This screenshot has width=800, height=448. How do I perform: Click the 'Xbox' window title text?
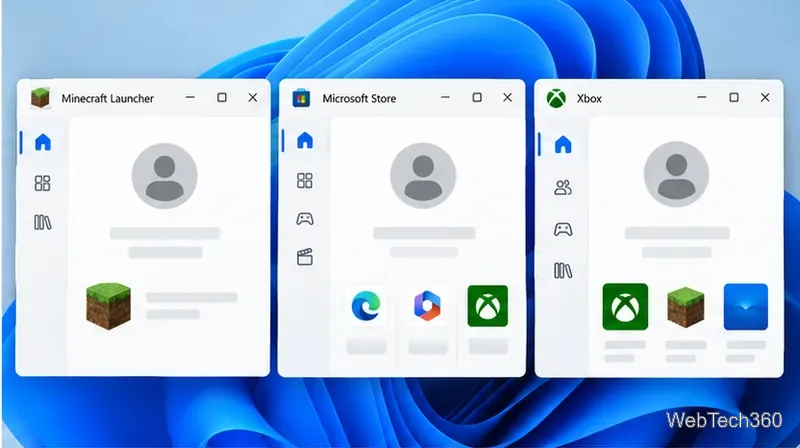click(x=589, y=98)
